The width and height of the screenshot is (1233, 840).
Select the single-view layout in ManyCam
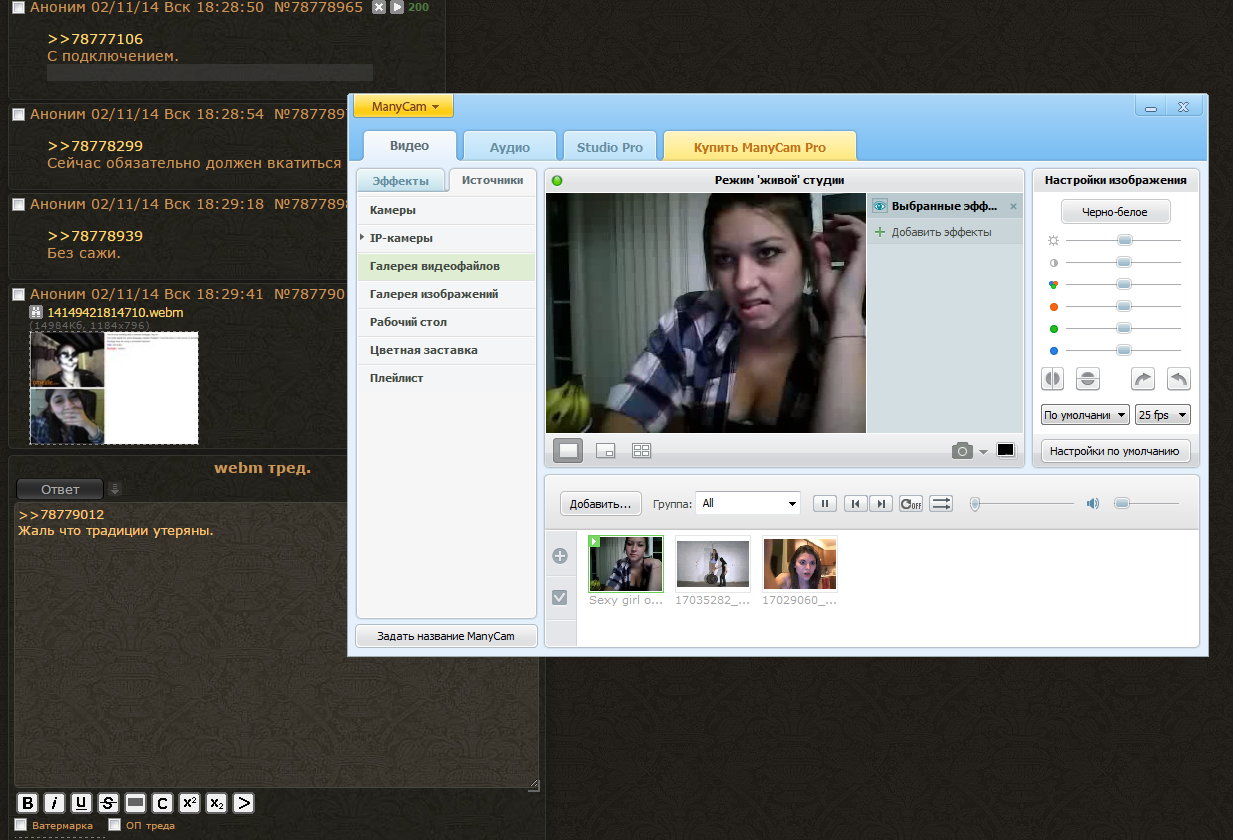tap(568, 451)
